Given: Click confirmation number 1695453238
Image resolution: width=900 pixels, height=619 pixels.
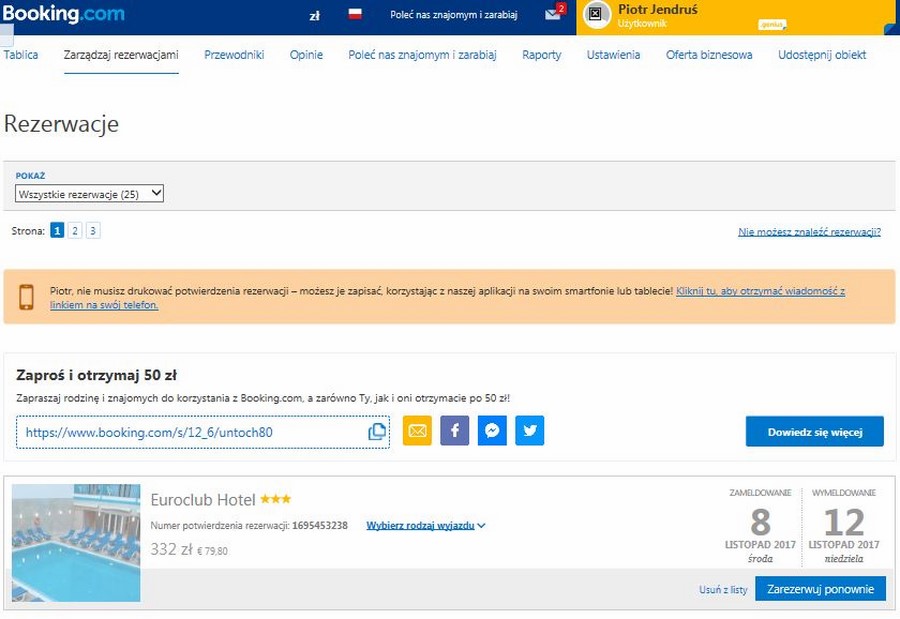Looking at the screenshot, I should click(x=320, y=525).
